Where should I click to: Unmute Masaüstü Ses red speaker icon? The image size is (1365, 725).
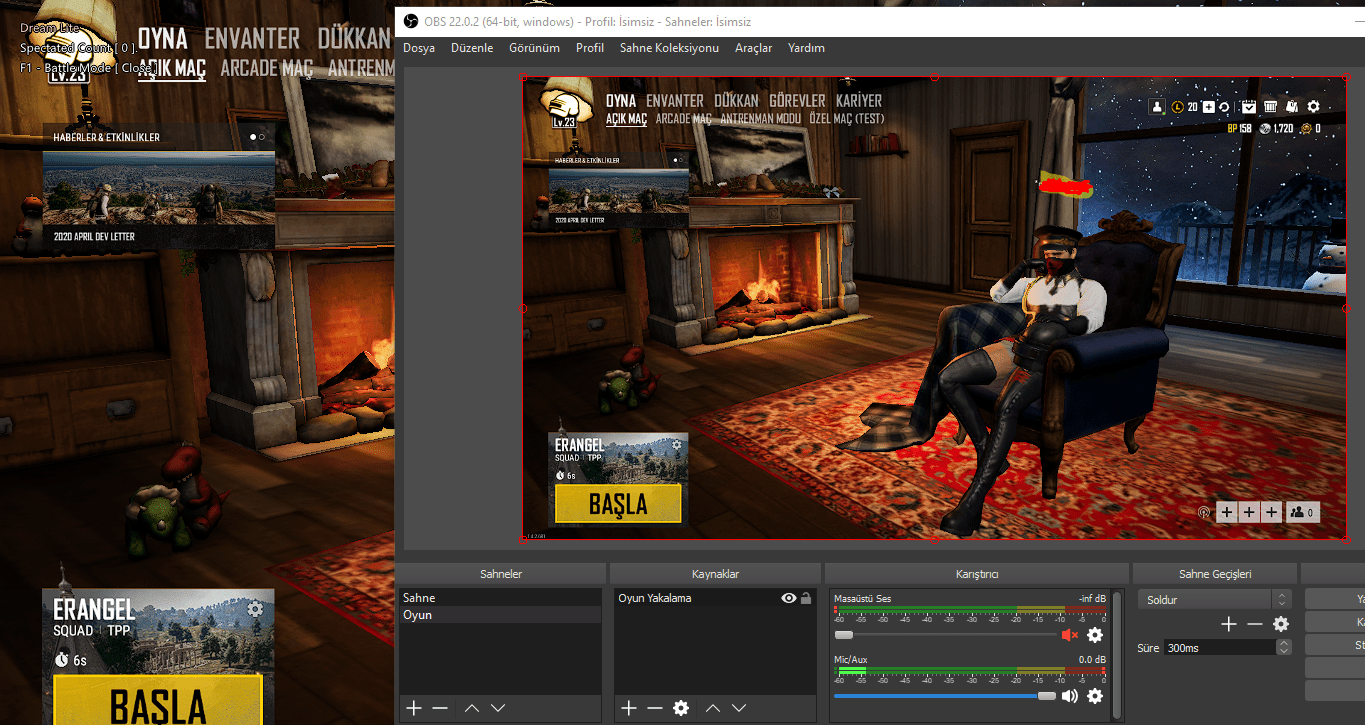(x=1069, y=635)
